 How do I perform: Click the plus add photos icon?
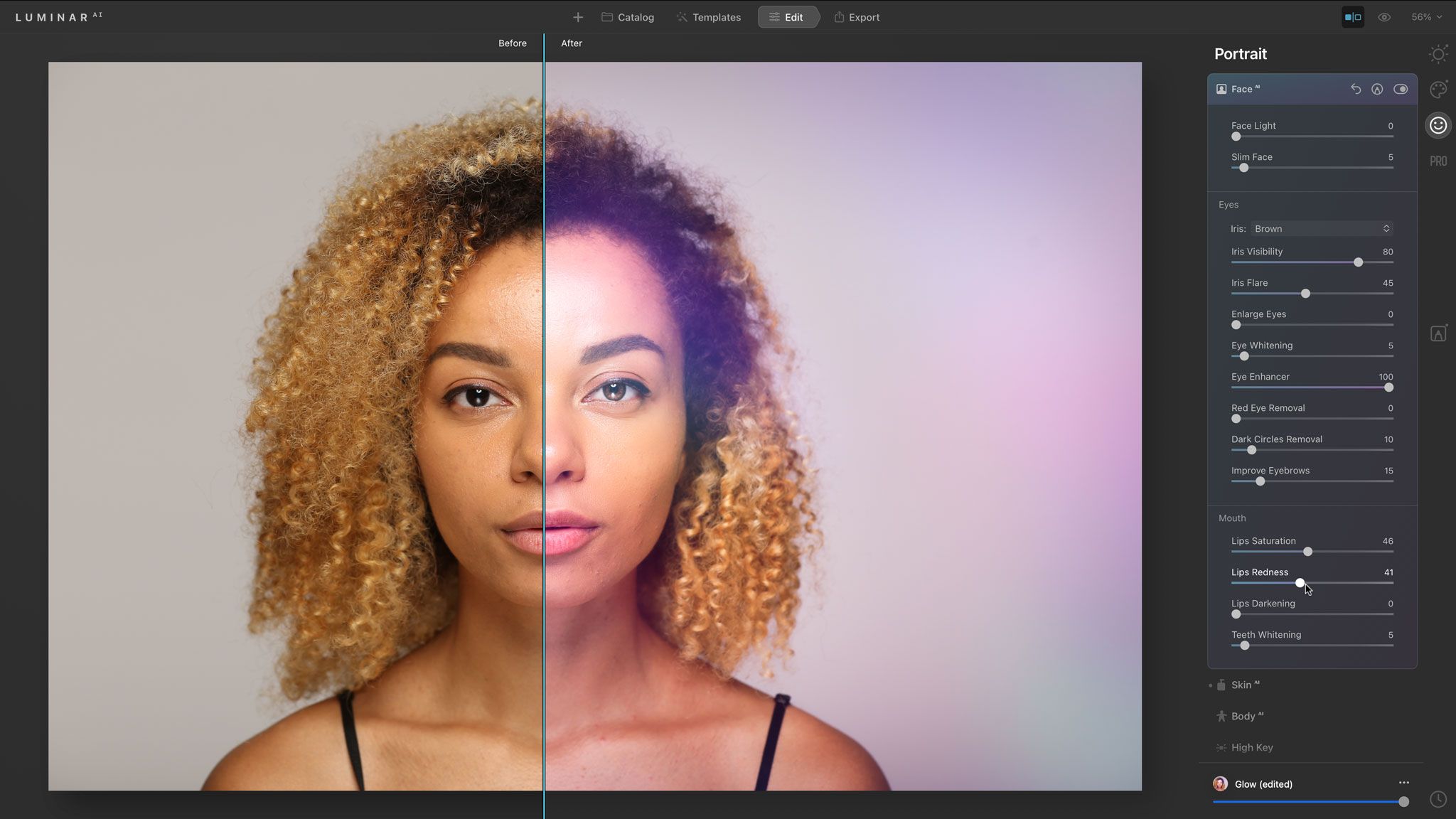578,17
